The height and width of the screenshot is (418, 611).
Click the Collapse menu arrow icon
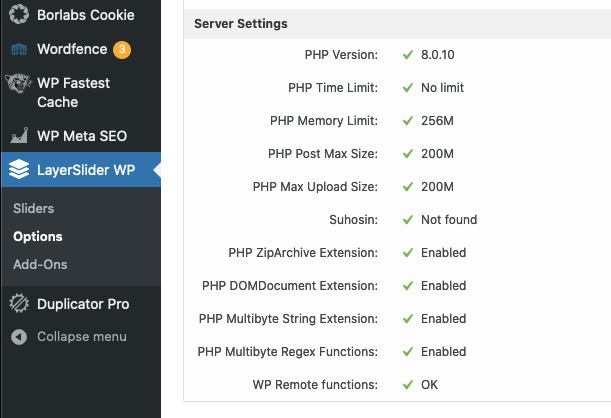point(19,337)
